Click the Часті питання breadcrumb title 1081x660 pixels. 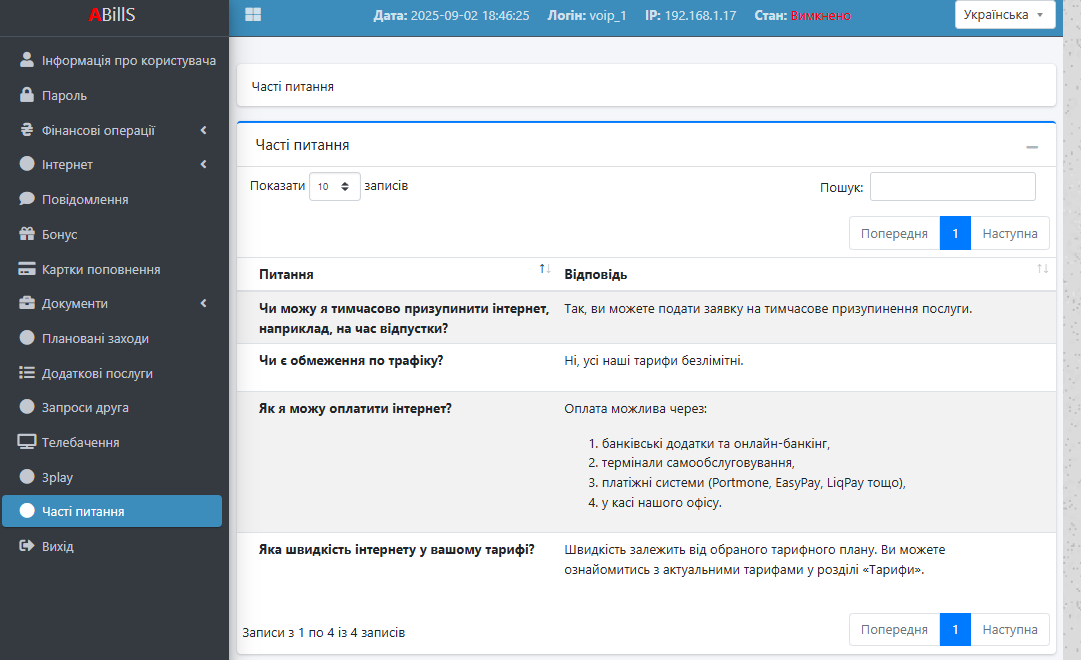292,86
